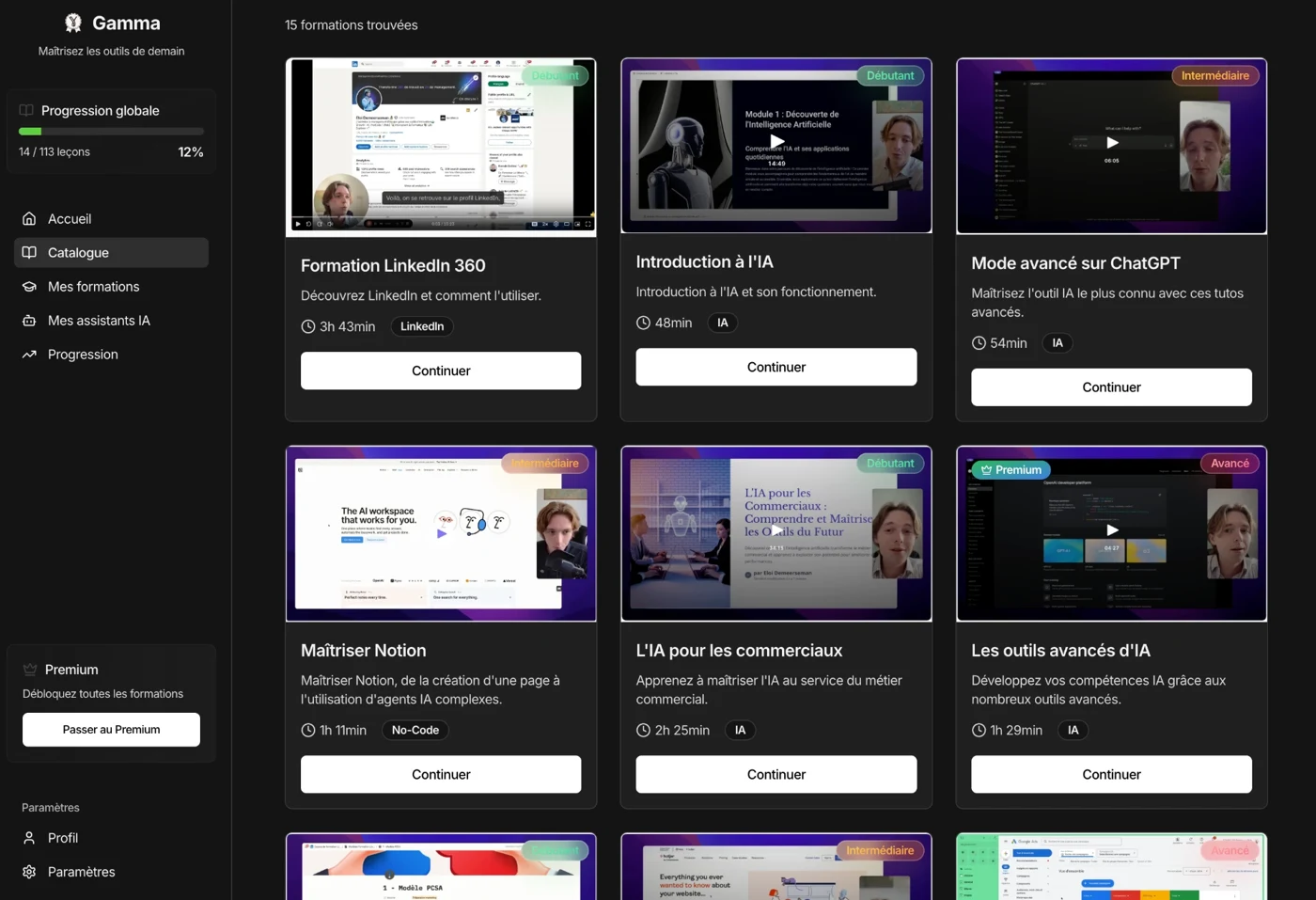Click the Formation LinkedIn 360 title

[x=393, y=265]
